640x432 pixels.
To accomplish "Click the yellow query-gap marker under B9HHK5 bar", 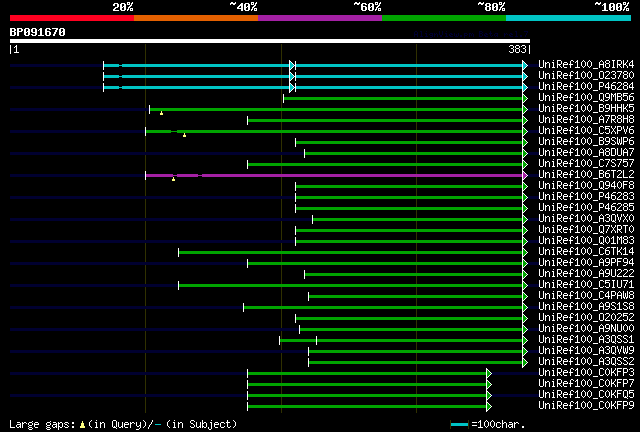I will click(x=162, y=113).
